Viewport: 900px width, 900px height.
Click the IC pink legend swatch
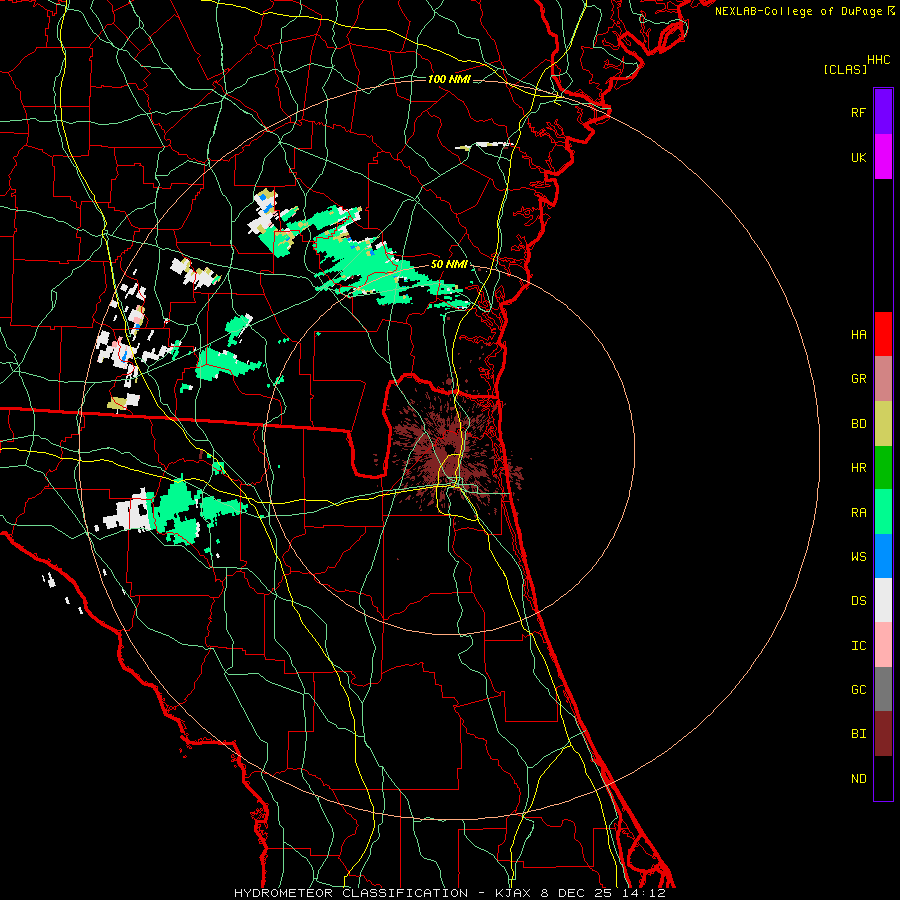pyautogui.click(x=883, y=645)
